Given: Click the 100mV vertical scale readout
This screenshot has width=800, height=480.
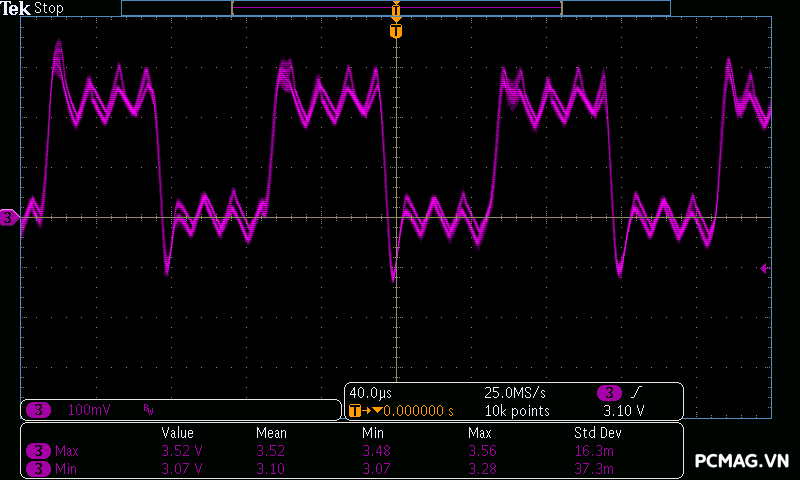Looking at the screenshot, I should 89,410.
